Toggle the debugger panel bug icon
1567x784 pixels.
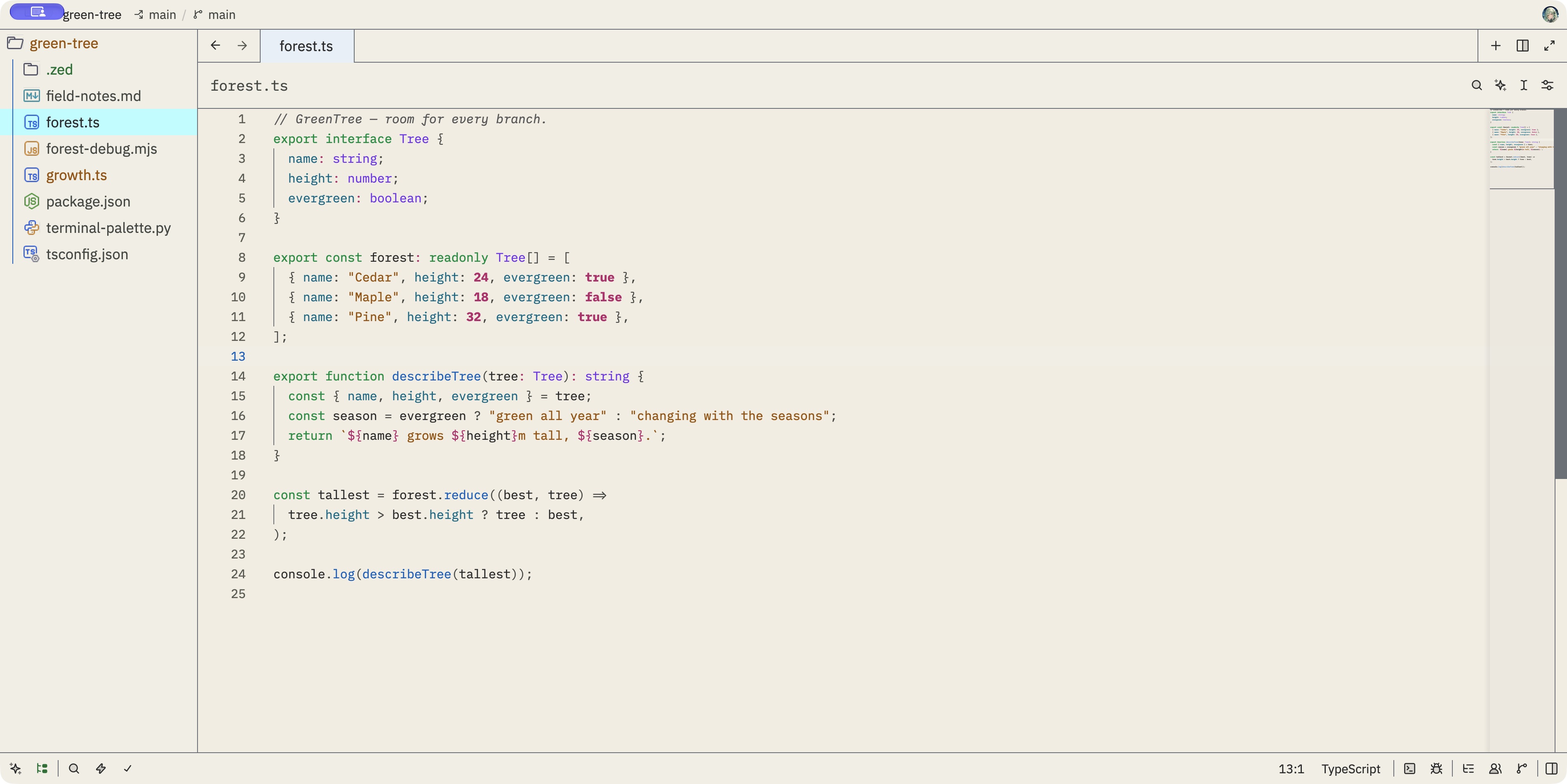1436,768
